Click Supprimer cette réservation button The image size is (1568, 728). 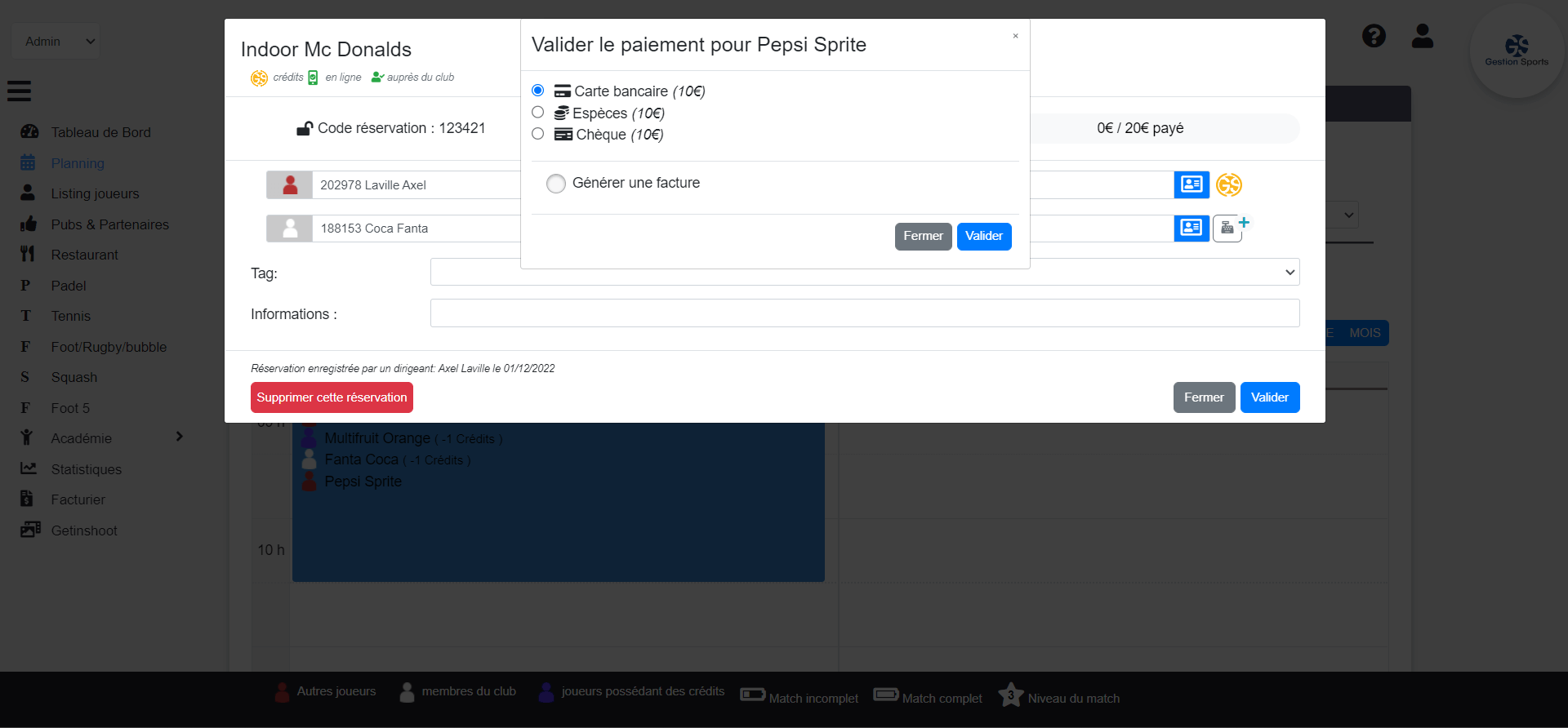tap(332, 397)
